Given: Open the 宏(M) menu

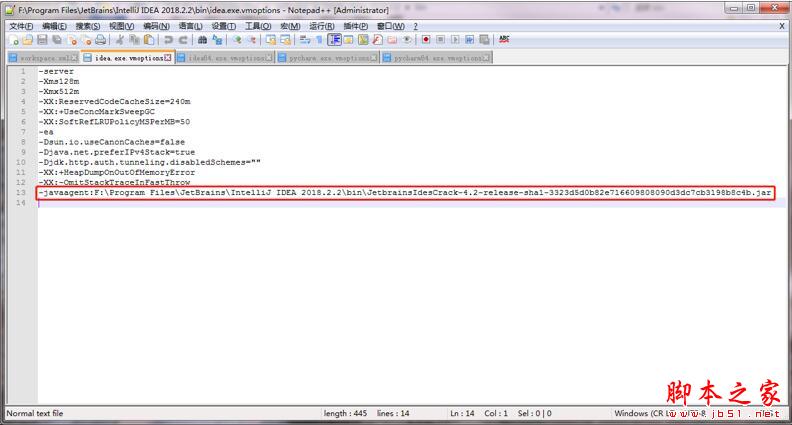Looking at the screenshot, I should pyautogui.click(x=290, y=26).
